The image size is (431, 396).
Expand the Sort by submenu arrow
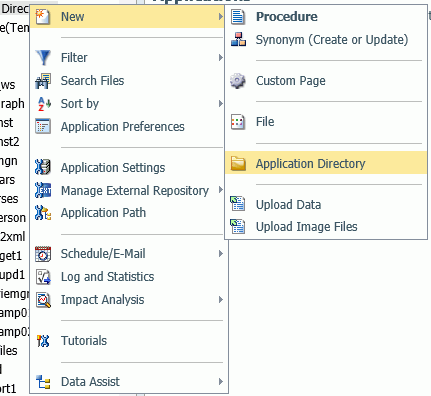[x=220, y=104]
